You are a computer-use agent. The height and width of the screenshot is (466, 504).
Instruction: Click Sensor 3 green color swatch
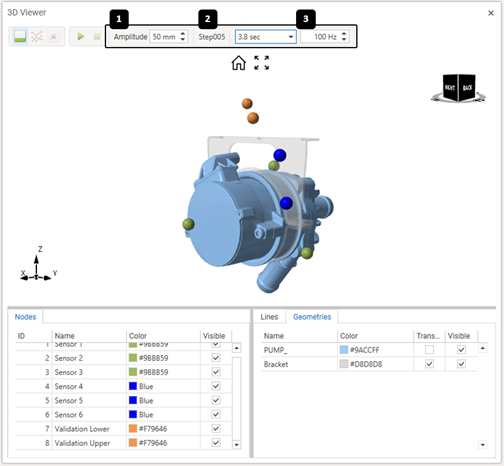tap(133, 372)
